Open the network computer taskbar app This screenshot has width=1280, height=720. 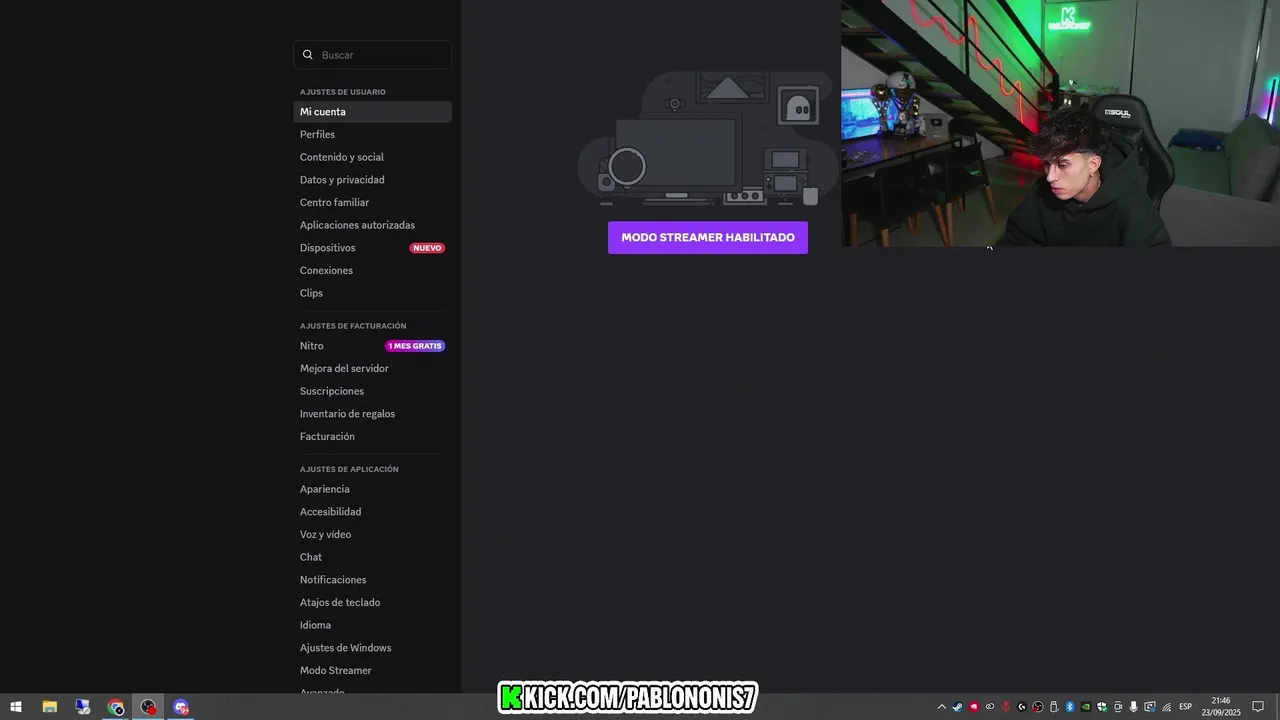pyautogui.click(x=83, y=707)
